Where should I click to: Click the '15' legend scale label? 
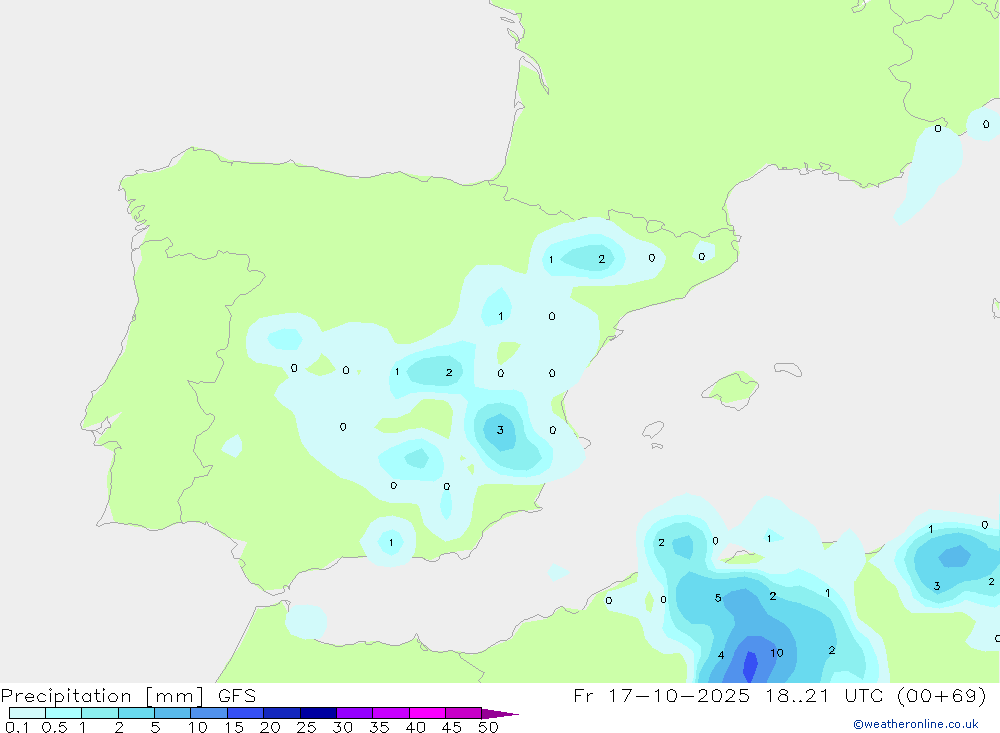click(x=233, y=727)
